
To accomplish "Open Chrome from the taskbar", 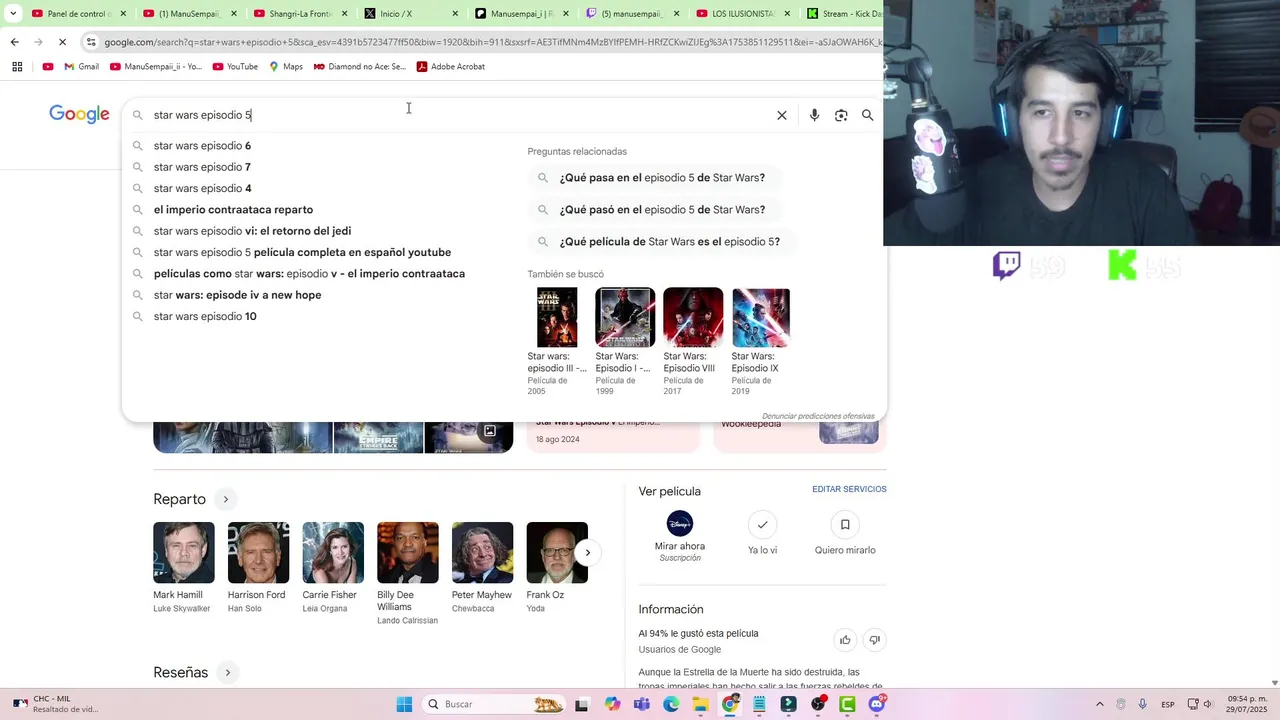I will (x=730, y=704).
